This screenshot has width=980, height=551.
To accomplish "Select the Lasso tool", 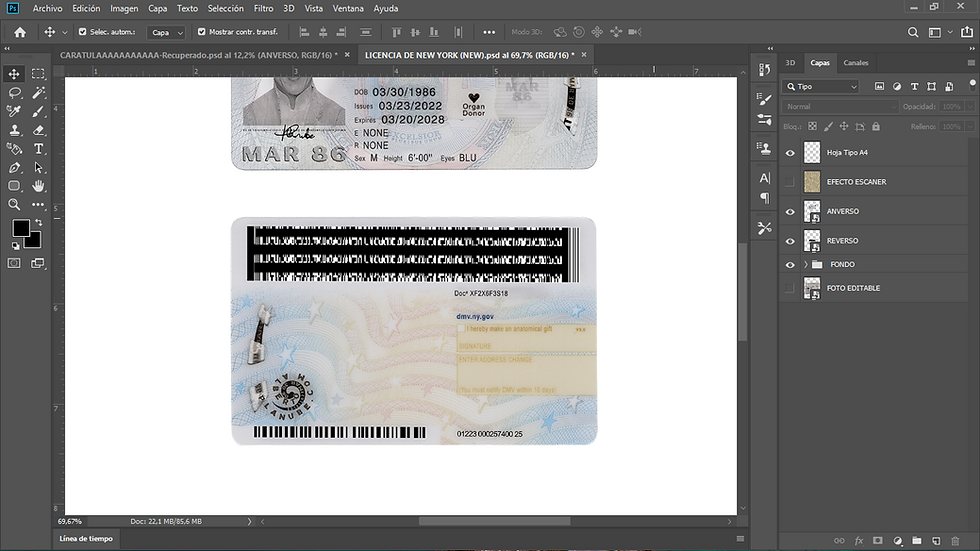I will pos(14,92).
